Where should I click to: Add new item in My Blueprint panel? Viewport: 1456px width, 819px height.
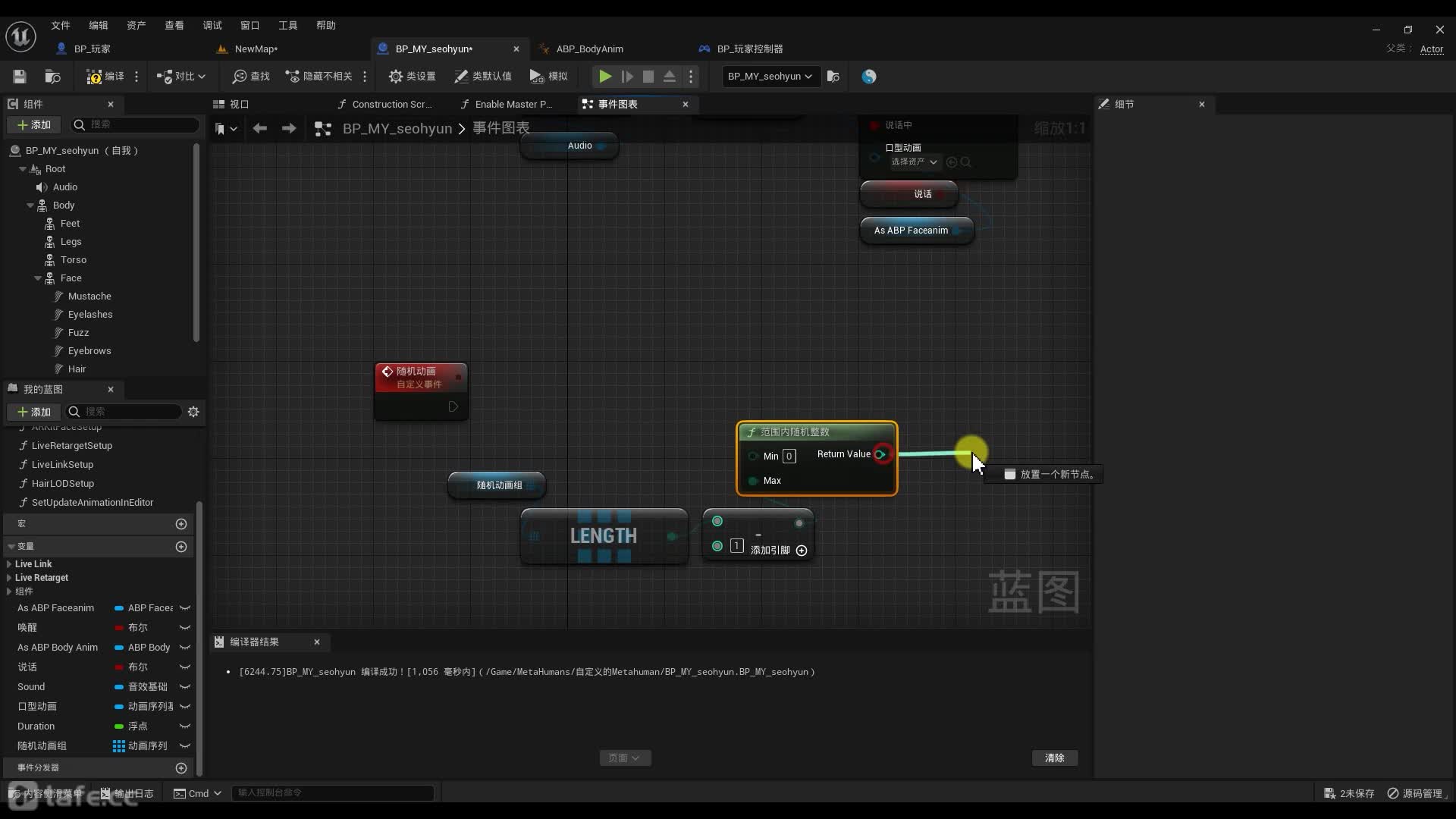coord(34,412)
